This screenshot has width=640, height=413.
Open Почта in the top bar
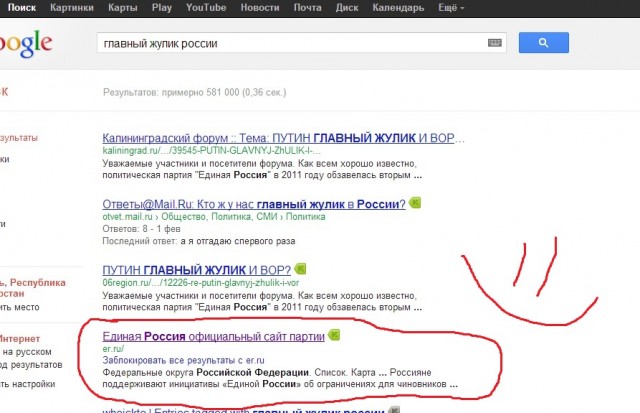point(307,7)
